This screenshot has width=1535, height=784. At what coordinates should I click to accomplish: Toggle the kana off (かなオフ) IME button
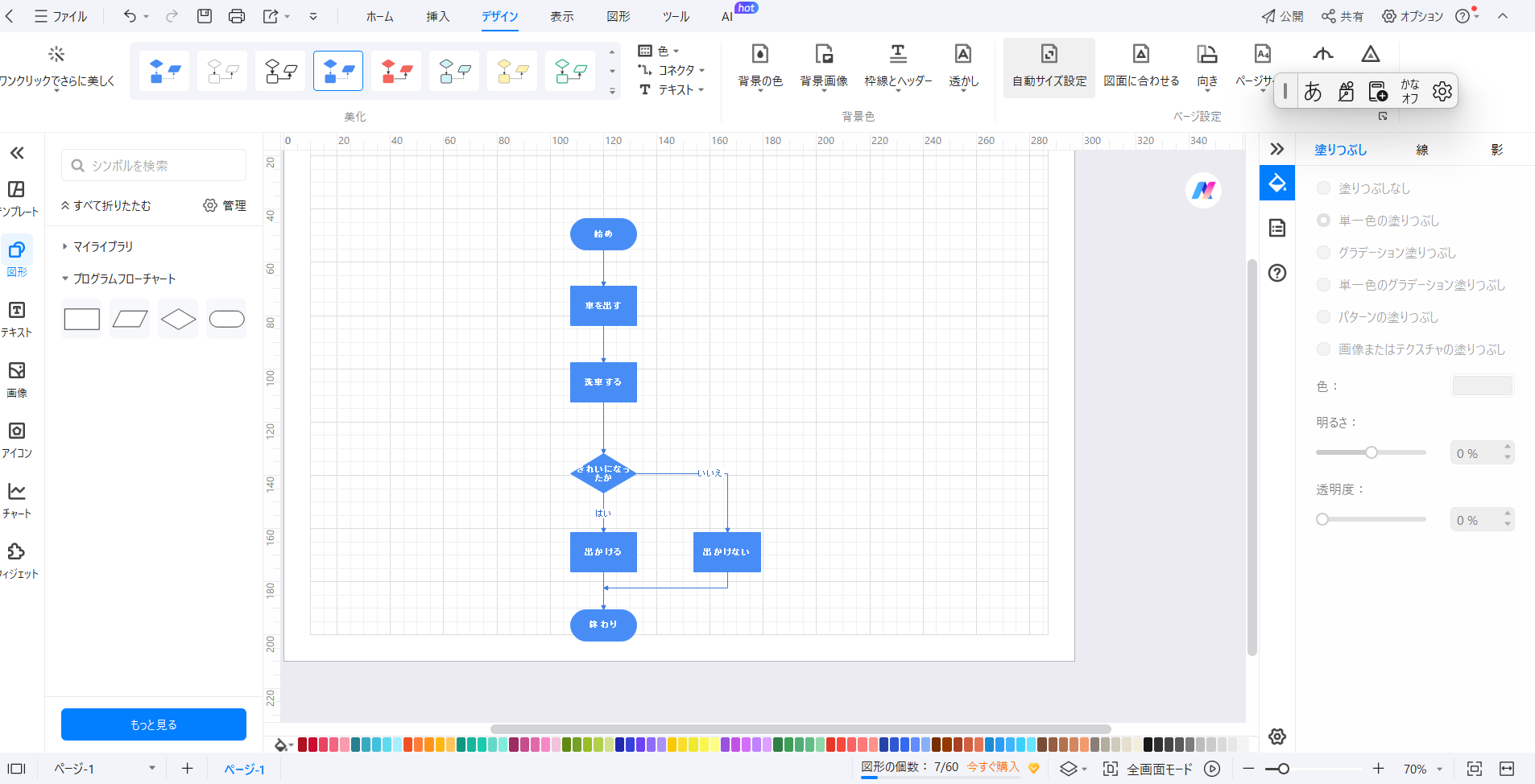(x=1409, y=91)
